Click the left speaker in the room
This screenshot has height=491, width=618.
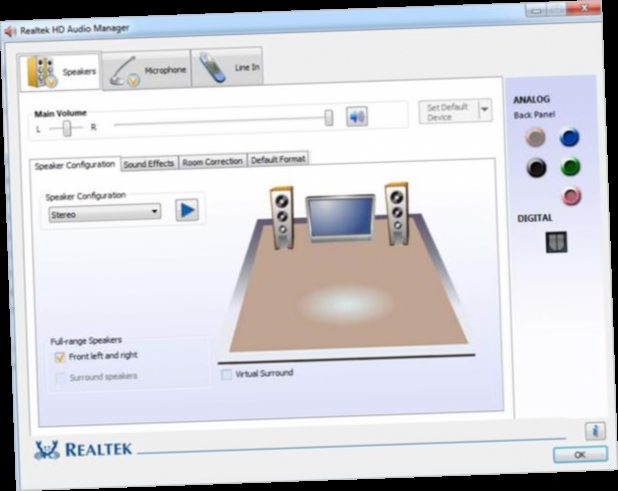(282, 218)
